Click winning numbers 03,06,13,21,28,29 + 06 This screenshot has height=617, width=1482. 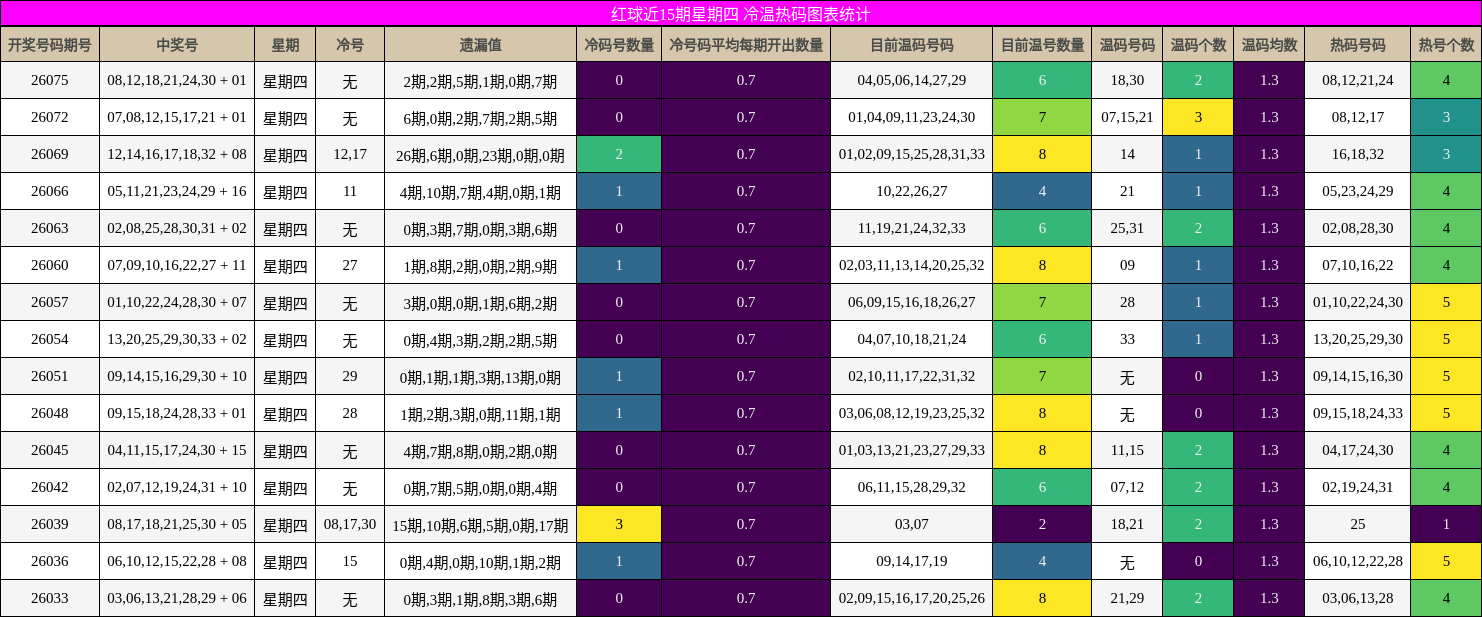pos(177,598)
